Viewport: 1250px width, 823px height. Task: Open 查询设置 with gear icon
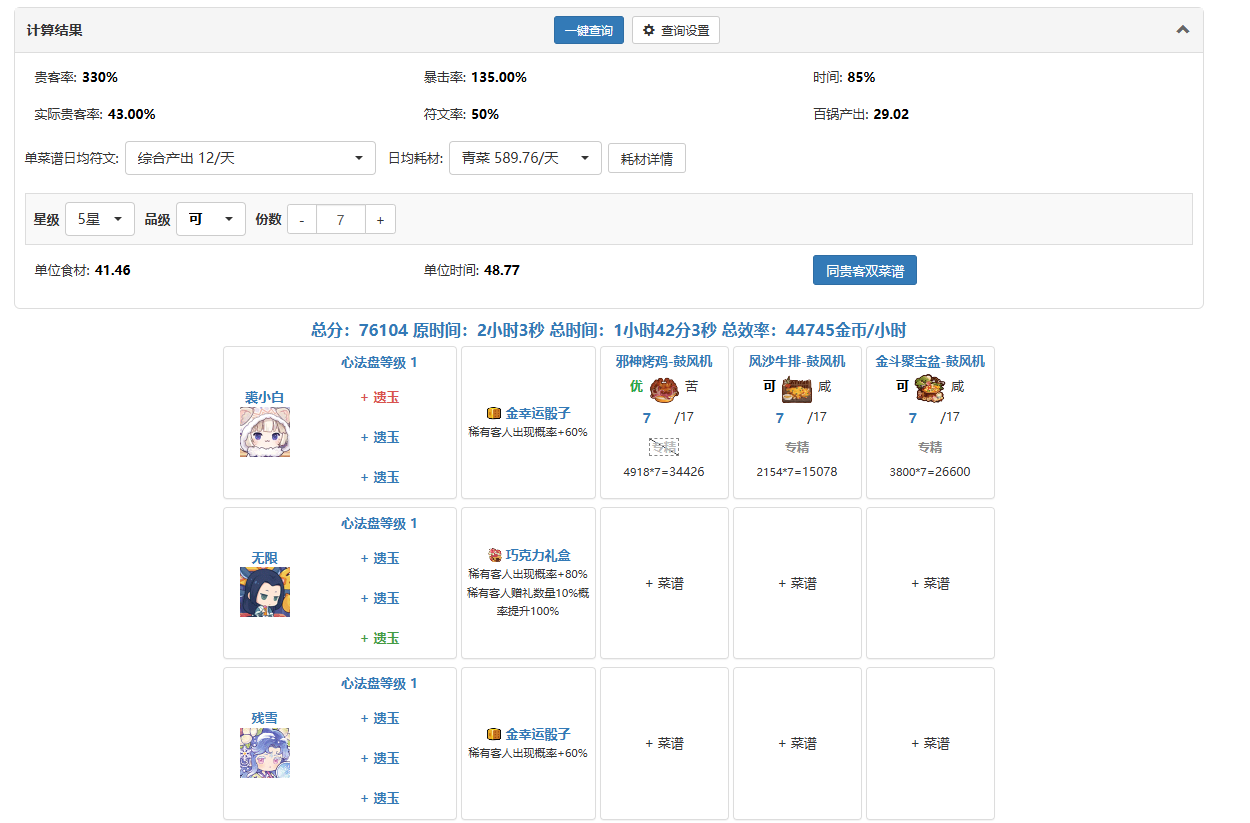pyautogui.click(x=676, y=30)
